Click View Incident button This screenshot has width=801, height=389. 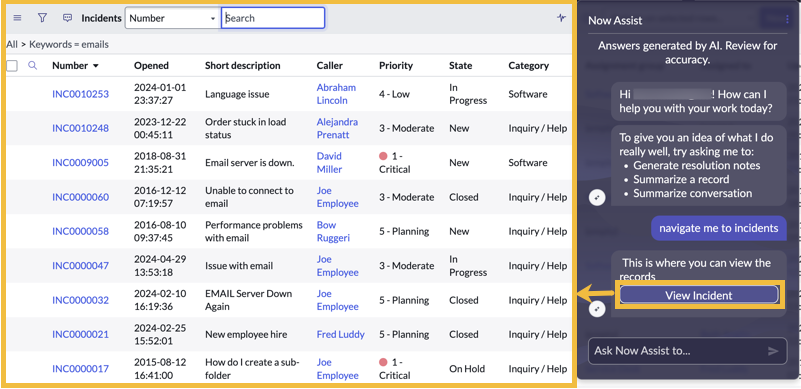coord(698,295)
